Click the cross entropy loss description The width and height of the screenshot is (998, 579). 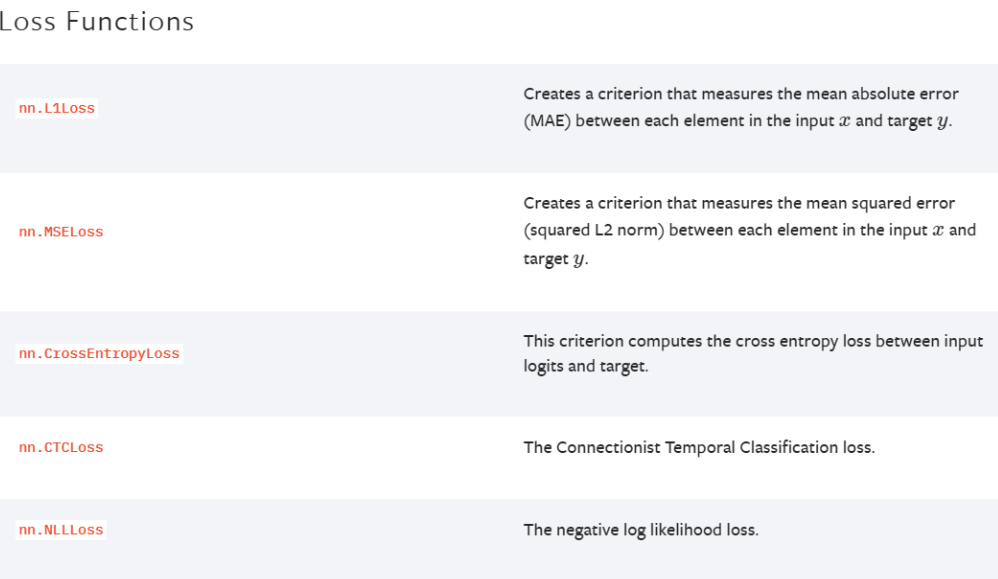tap(753, 353)
